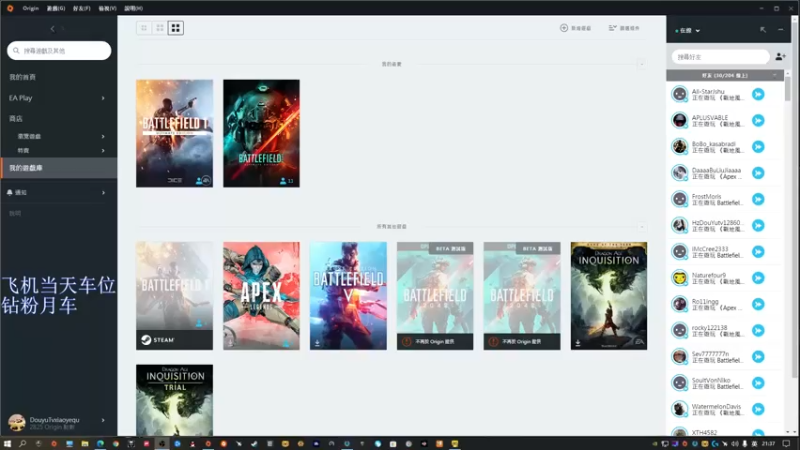Open the Games (G) menu
The image size is (800, 450).
tap(56, 8)
